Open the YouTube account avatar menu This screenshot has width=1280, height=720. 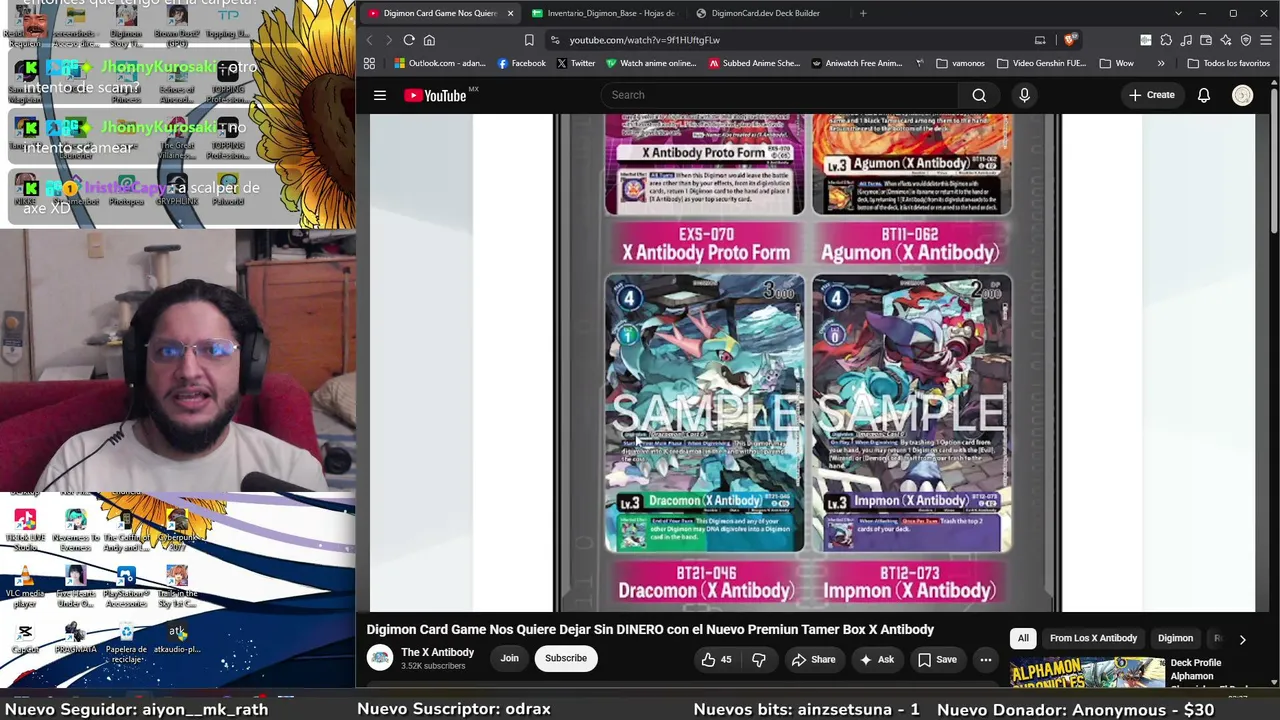1242,95
